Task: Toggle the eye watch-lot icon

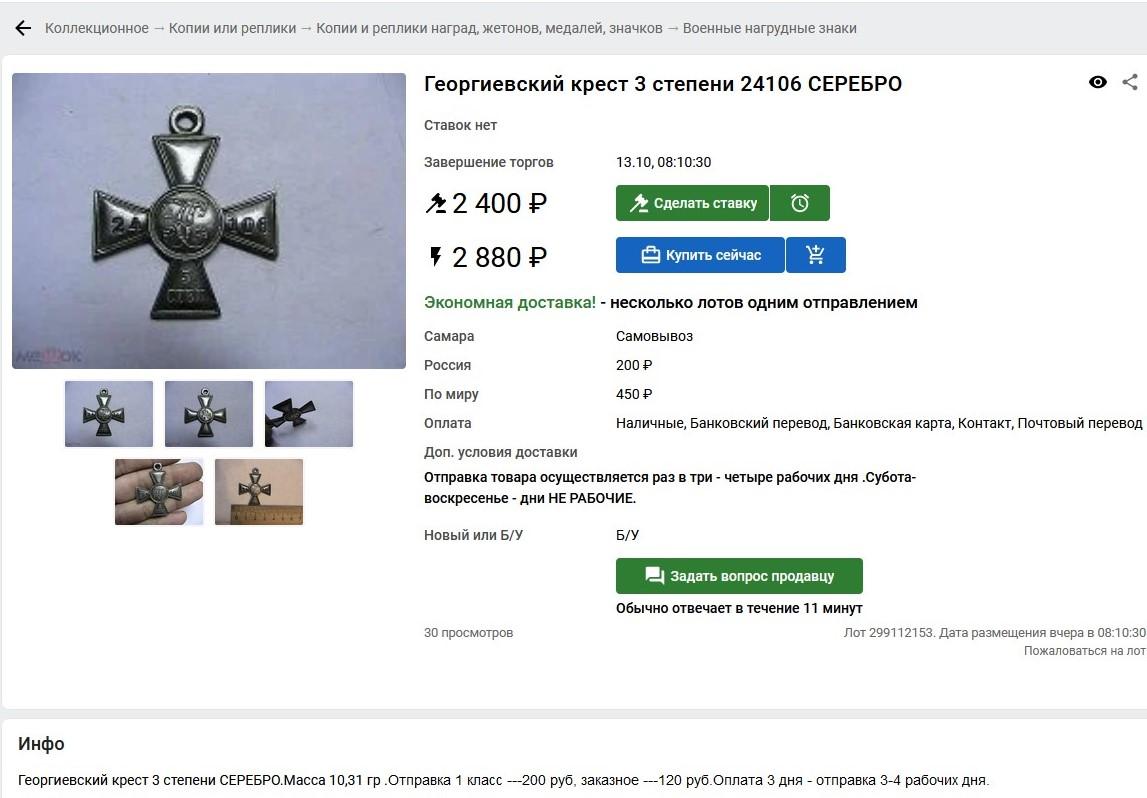Action: point(1097,82)
